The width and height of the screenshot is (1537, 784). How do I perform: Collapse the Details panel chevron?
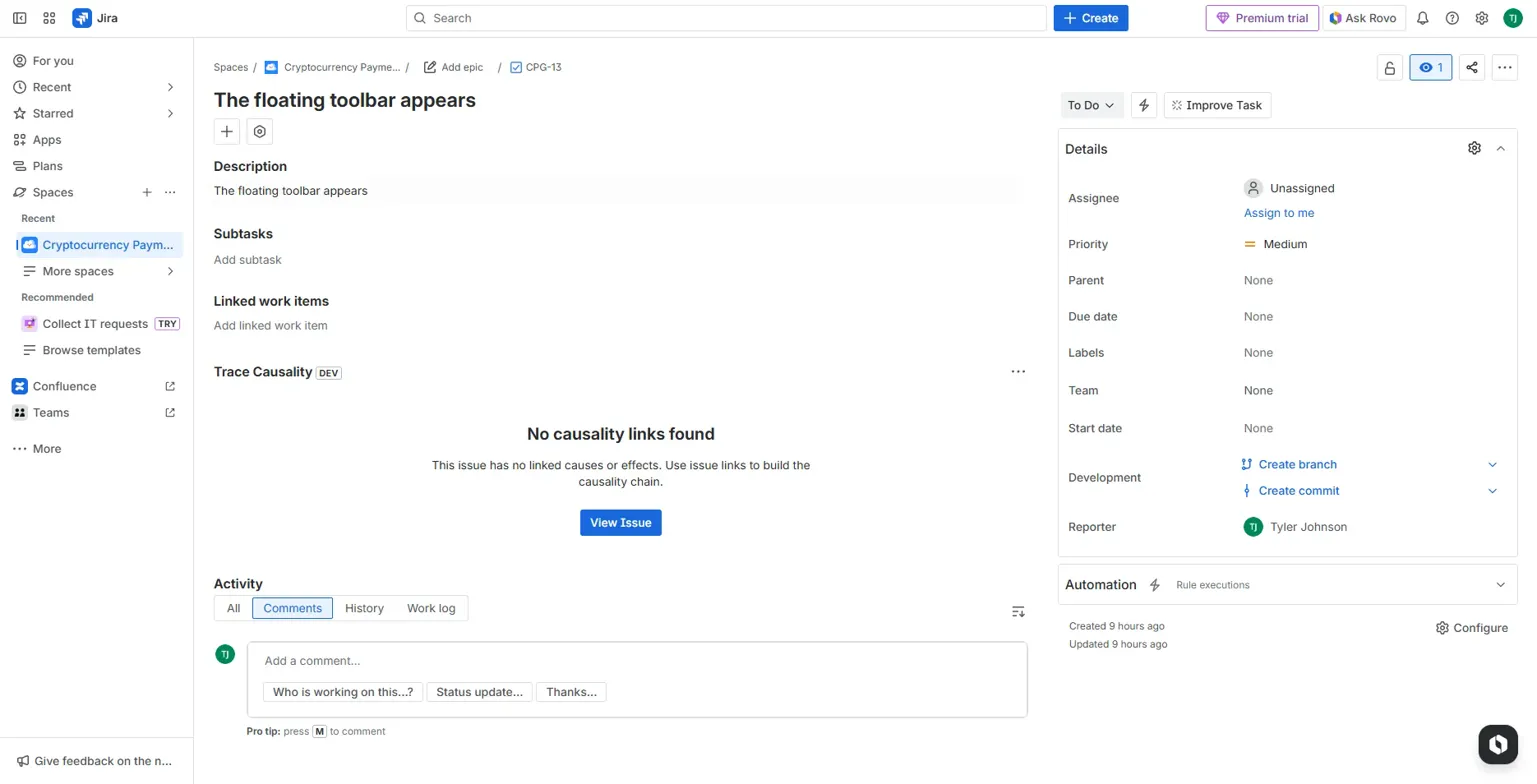(x=1500, y=148)
